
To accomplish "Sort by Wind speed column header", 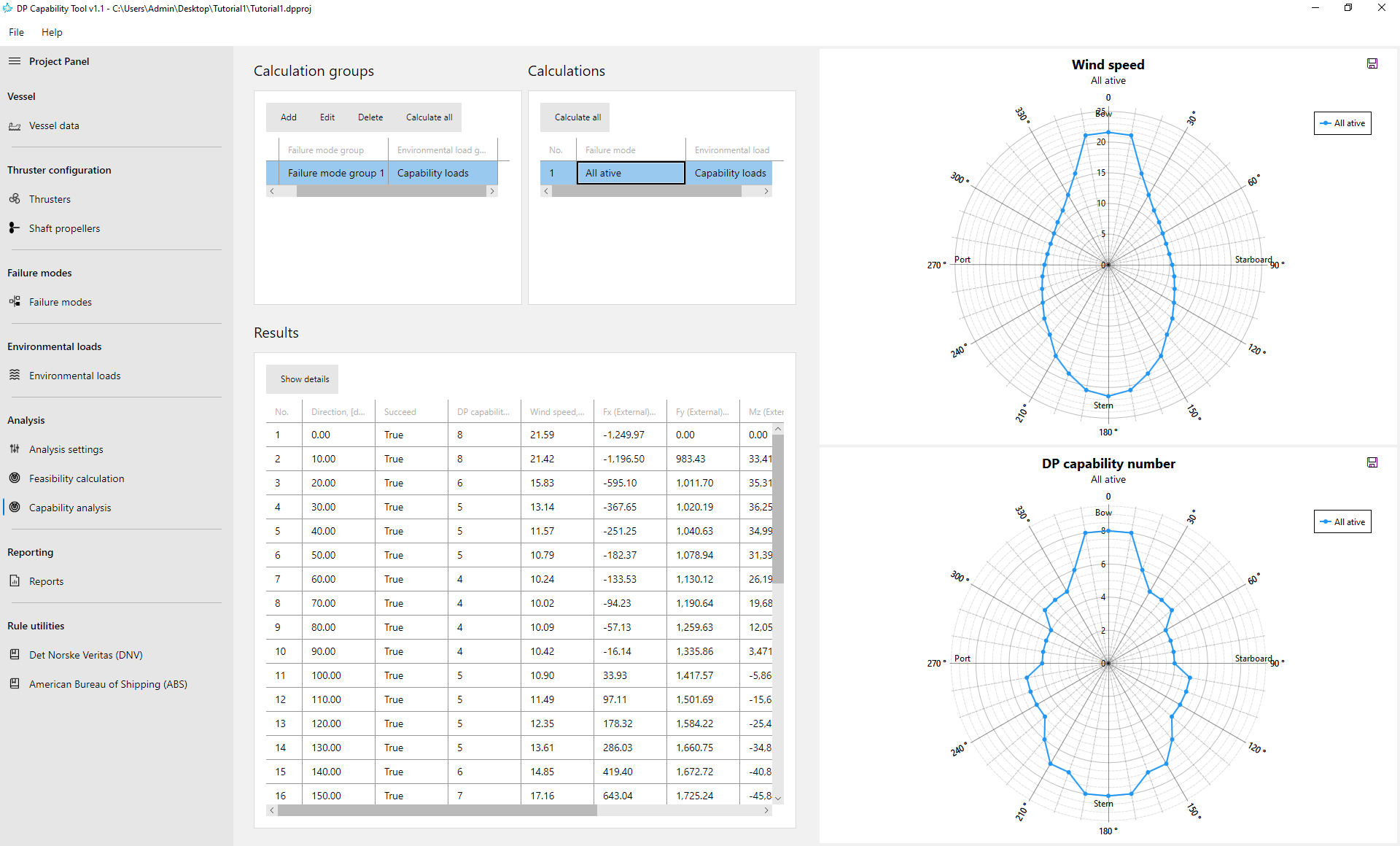I will click(557, 412).
